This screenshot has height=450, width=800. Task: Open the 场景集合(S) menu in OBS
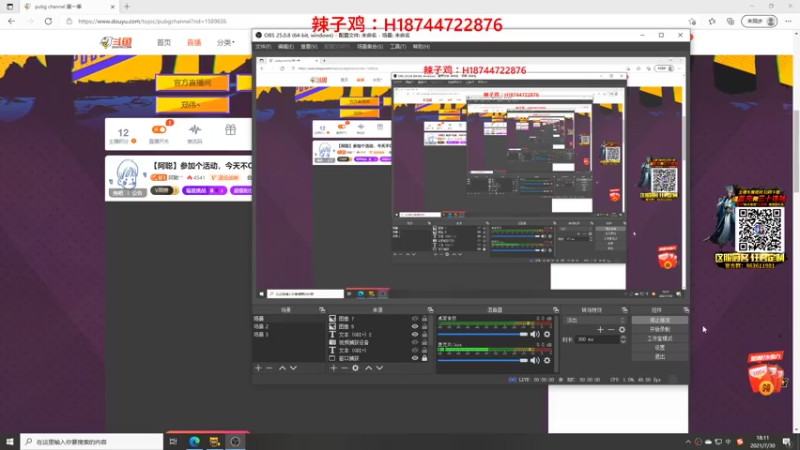point(370,46)
